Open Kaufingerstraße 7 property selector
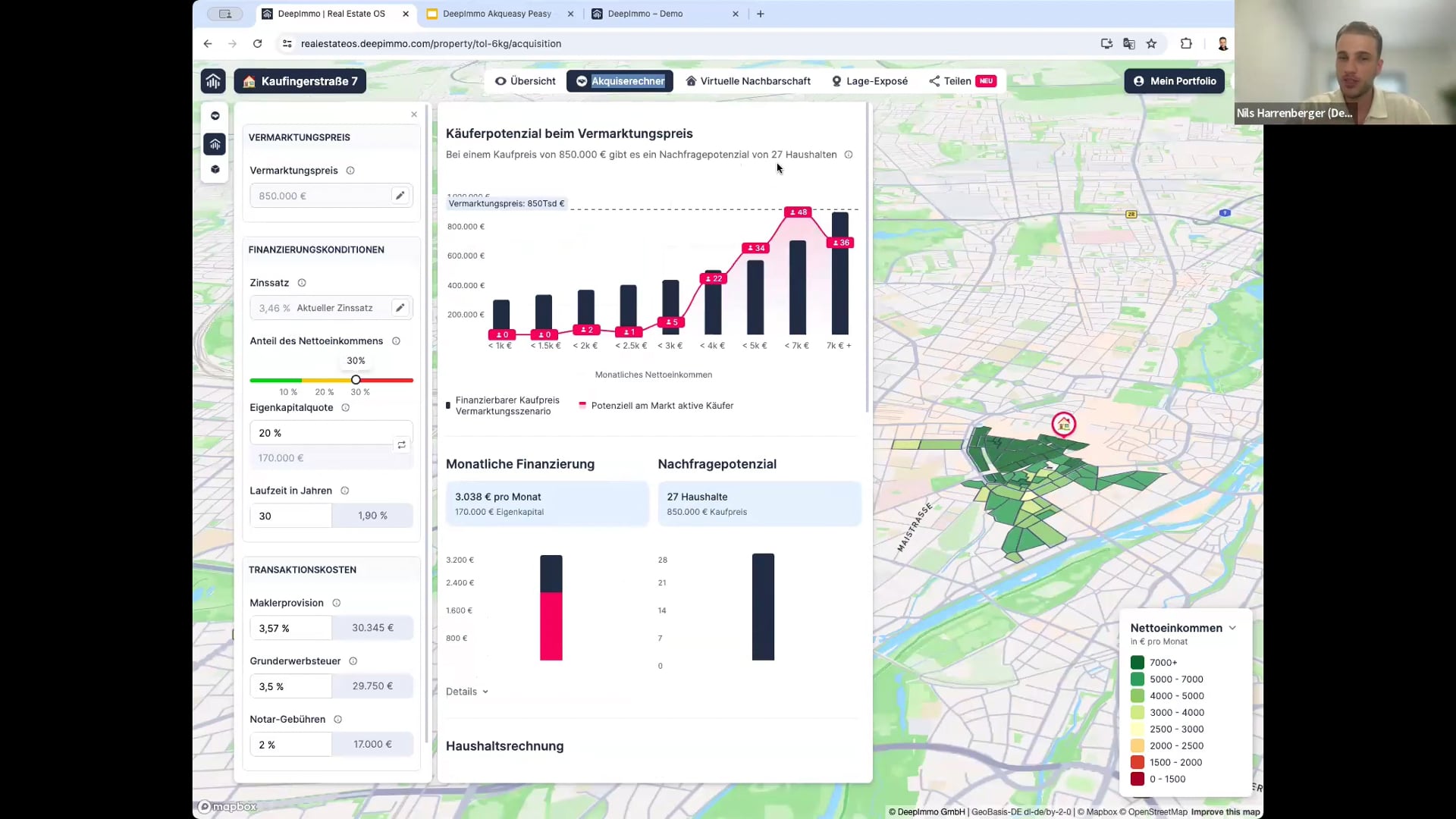 [300, 81]
